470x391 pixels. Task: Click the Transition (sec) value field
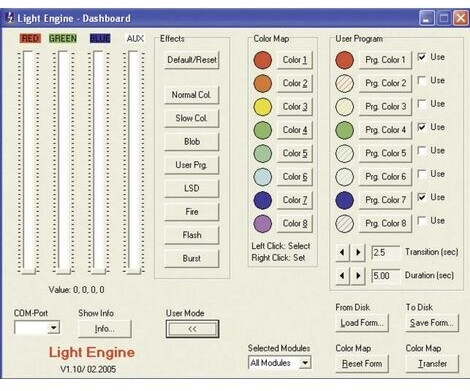(386, 252)
